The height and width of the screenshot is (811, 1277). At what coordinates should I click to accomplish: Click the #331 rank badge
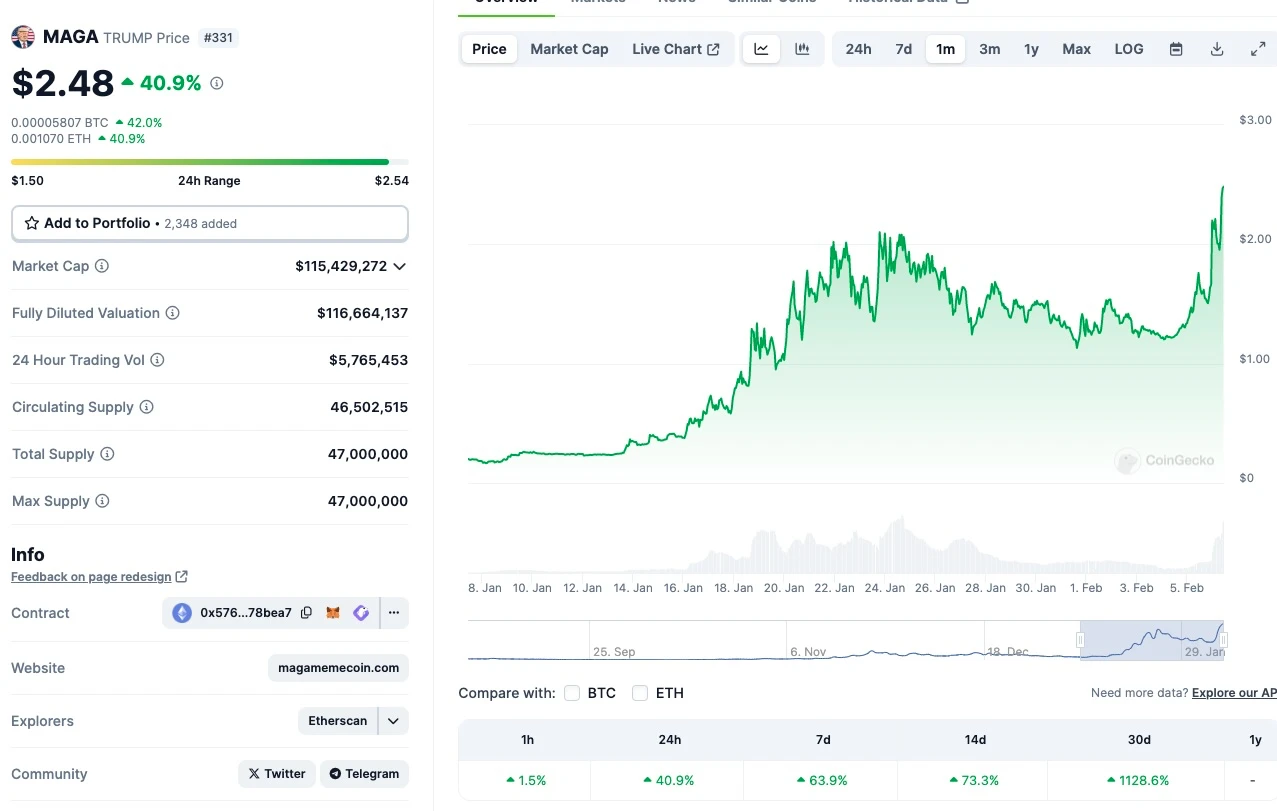click(x=218, y=38)
